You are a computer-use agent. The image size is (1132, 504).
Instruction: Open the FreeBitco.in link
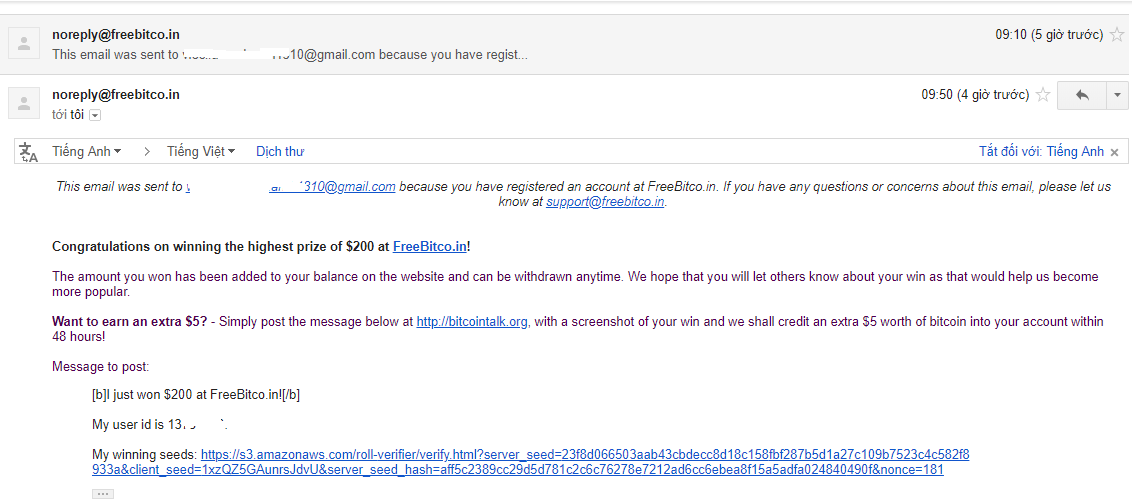tap(429, 246)
